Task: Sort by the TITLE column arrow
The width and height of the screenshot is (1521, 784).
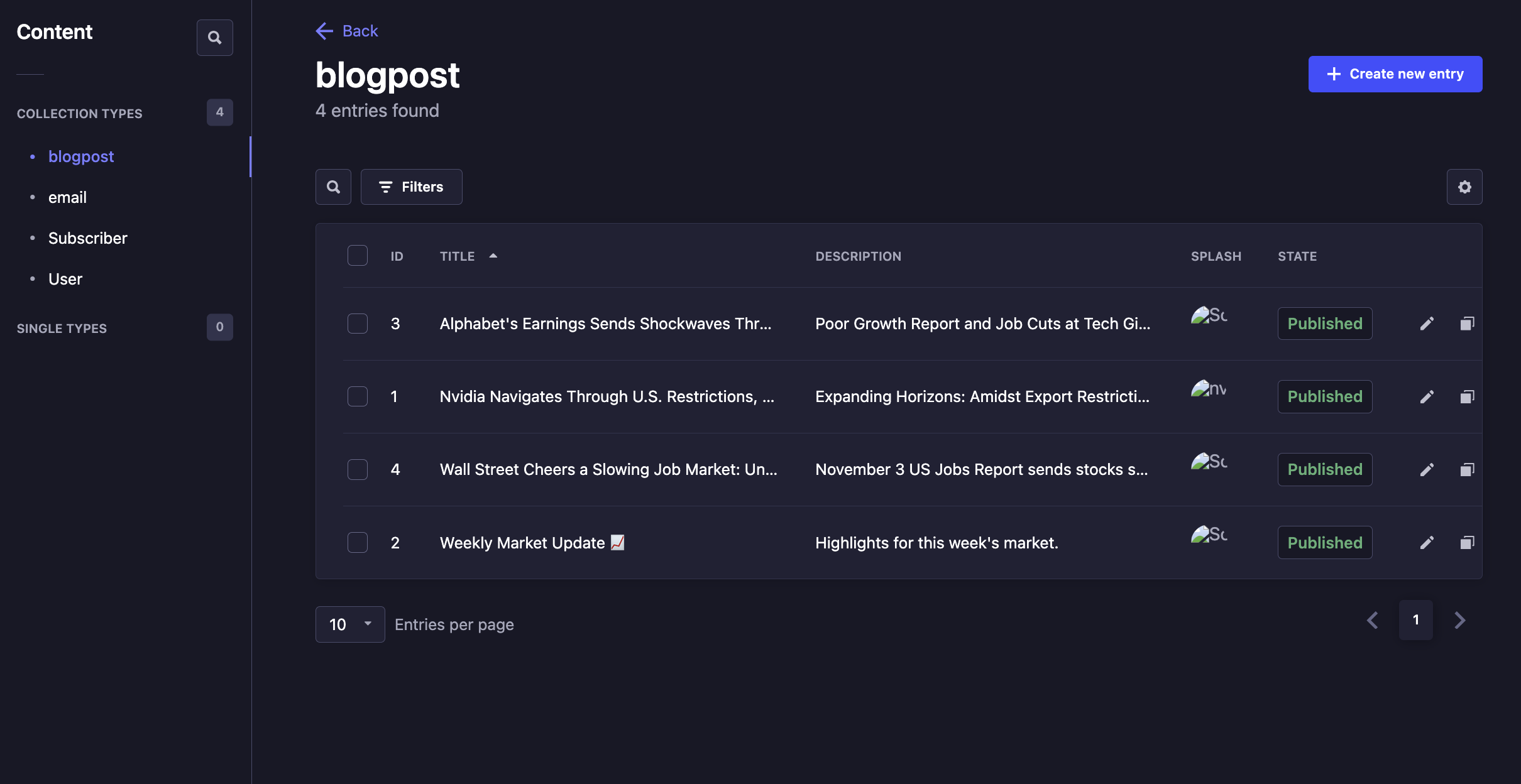Action: pos(493,256)
